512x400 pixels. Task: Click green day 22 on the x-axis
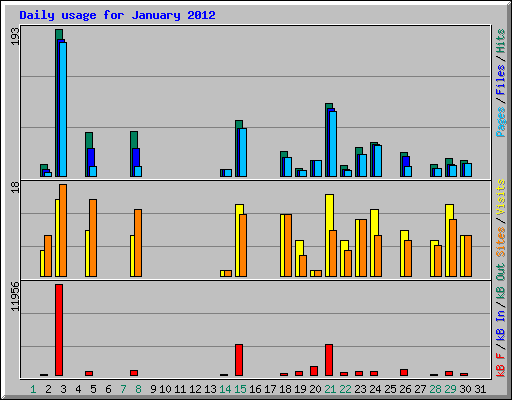point(345,389)
